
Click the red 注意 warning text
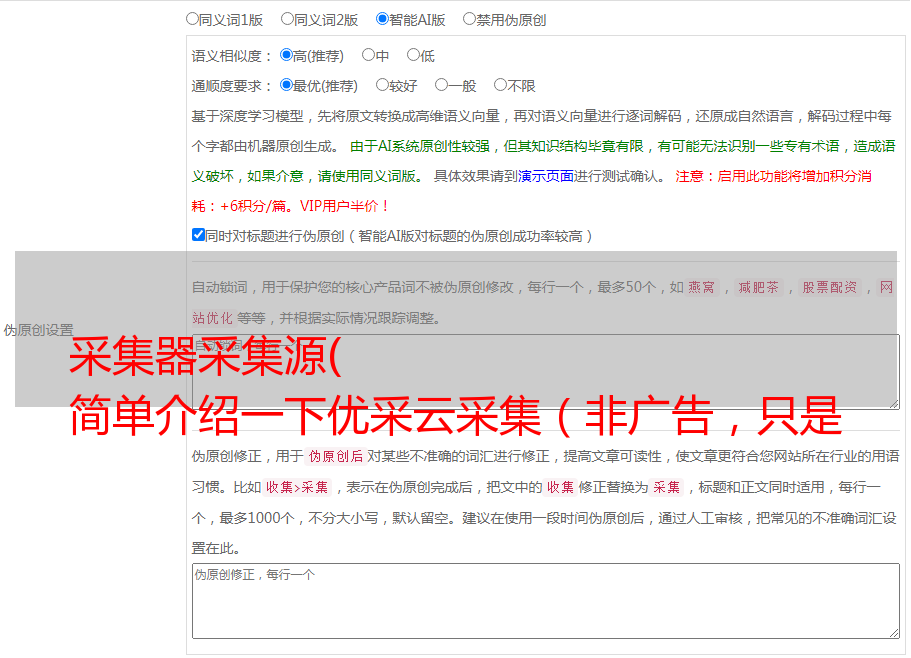click(x=532, y=191)
